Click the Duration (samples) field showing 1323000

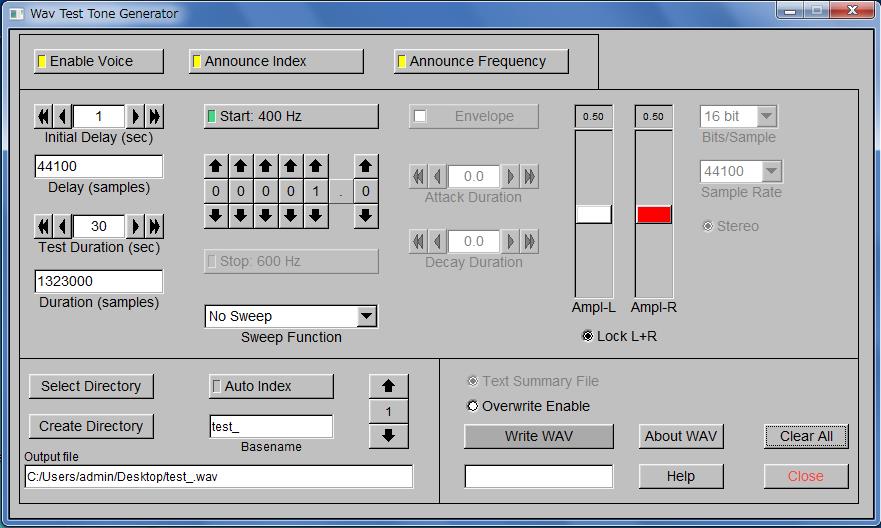[x=99, y=281]
